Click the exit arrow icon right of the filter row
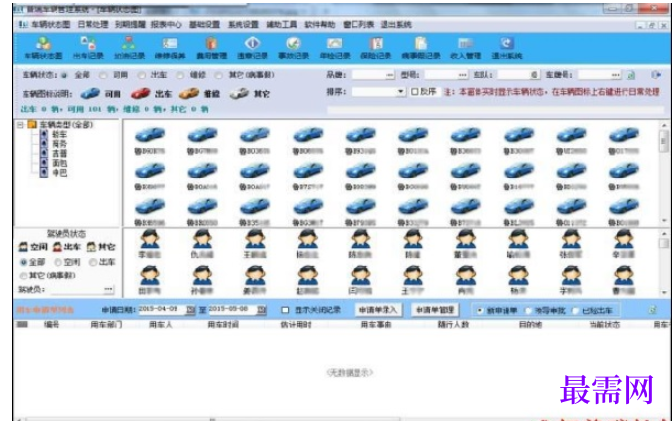672x421 pixels. tap(656, 75)
